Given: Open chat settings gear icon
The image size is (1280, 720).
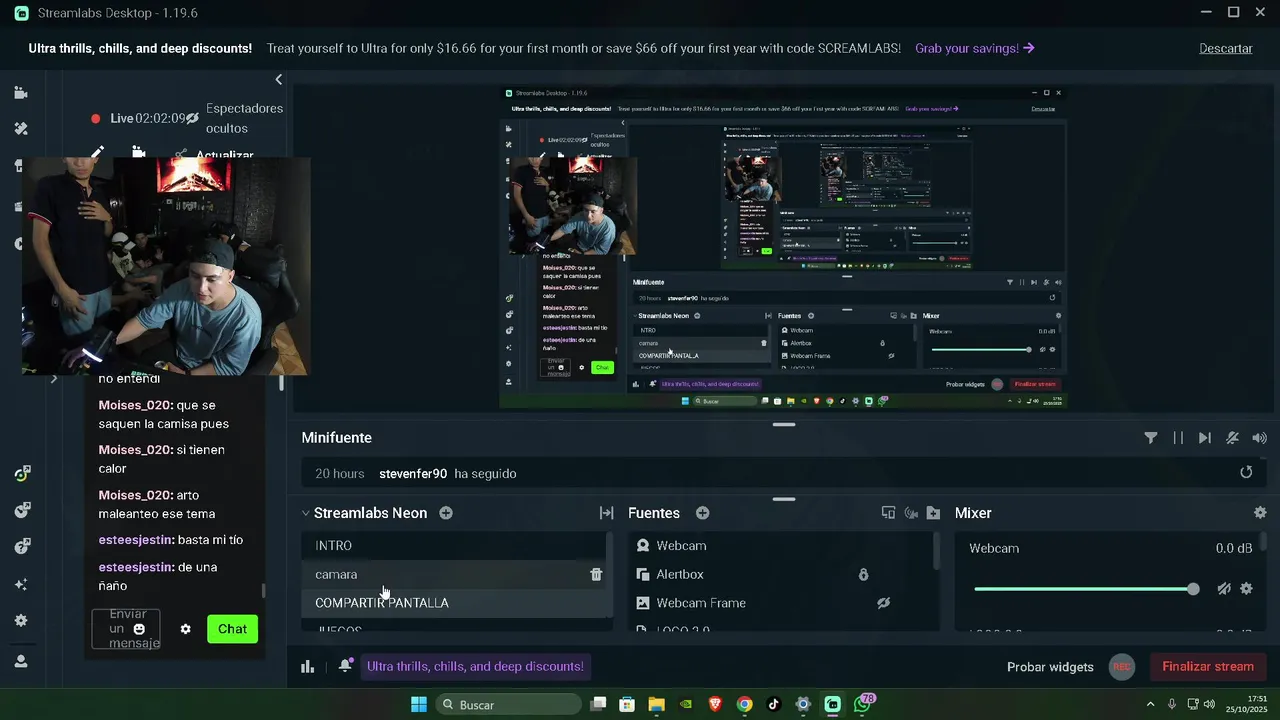Looking at the screenshot, I should tap(185, 629).
